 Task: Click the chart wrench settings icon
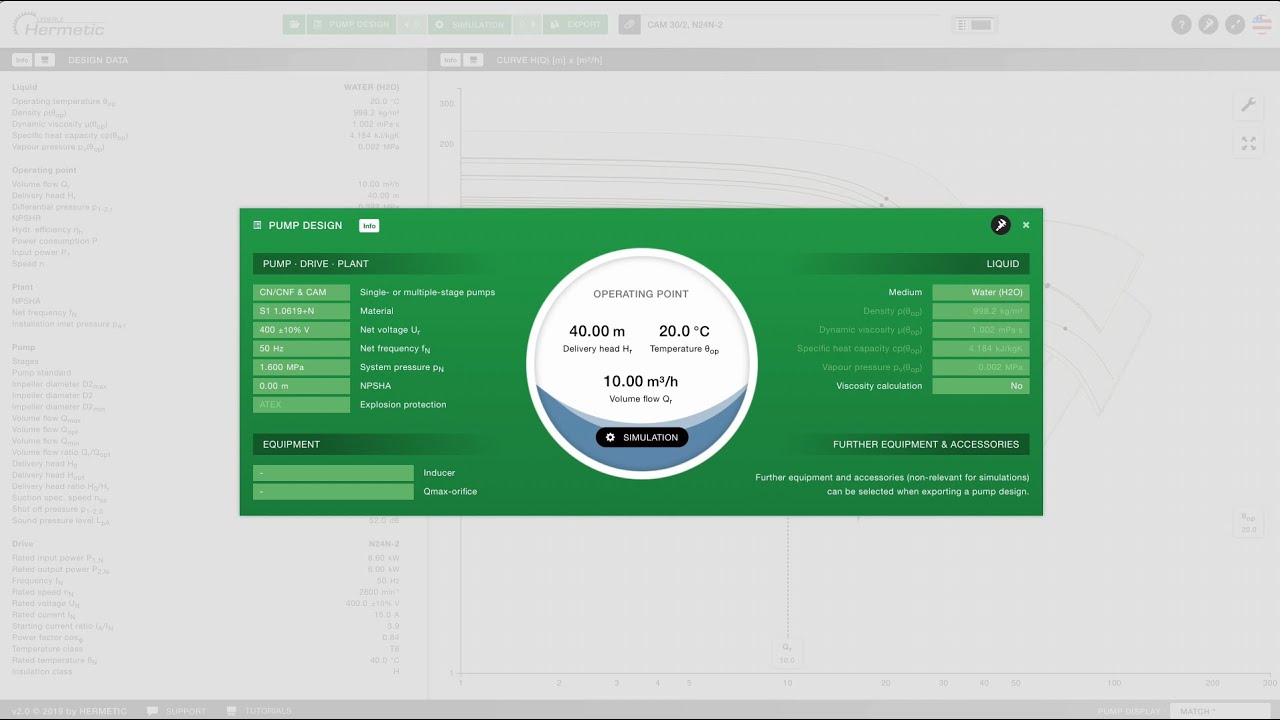click(x=1248, y=104)
